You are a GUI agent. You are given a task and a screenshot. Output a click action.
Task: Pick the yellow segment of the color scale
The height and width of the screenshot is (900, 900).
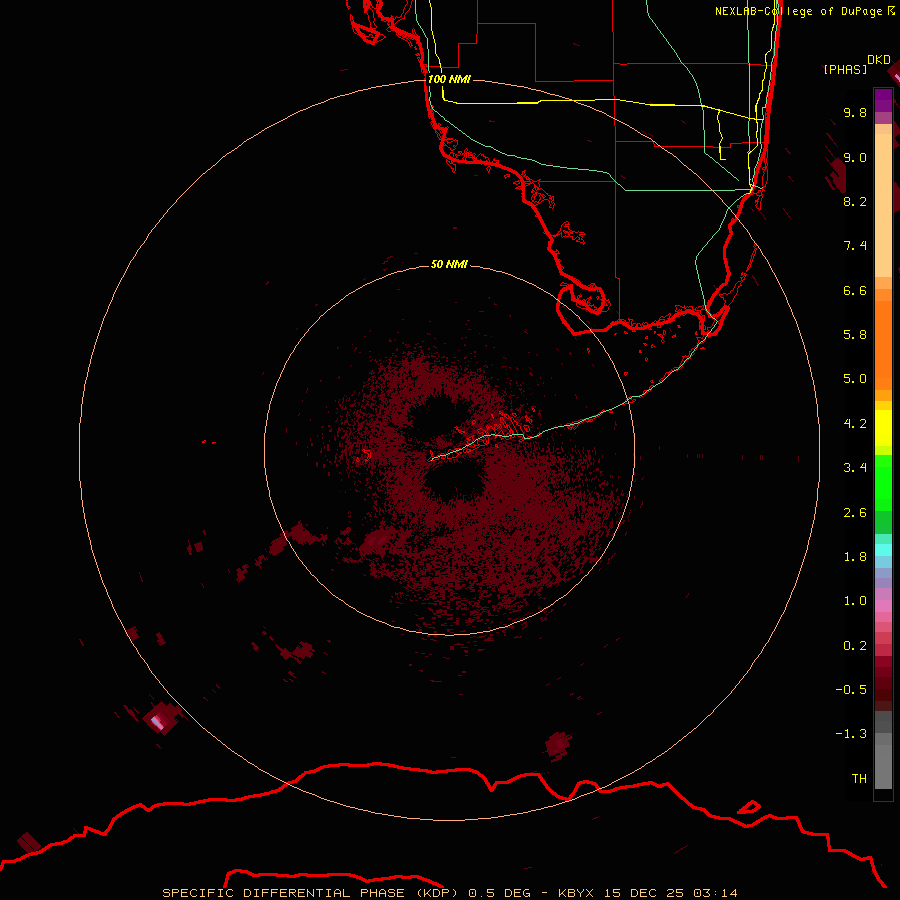click(883, 428)
